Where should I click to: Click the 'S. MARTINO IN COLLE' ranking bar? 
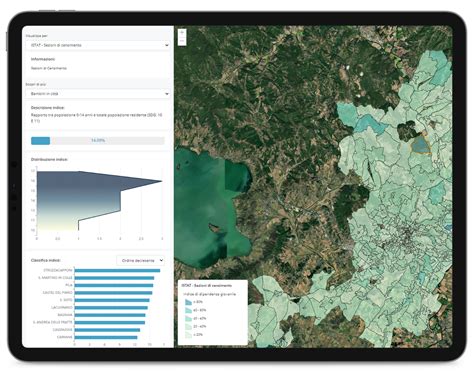(114, 278)
